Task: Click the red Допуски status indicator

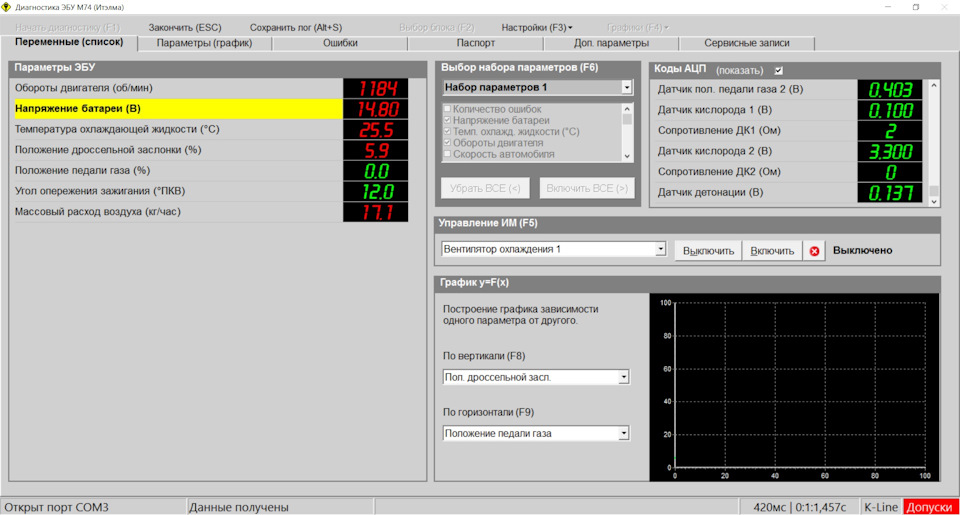Action: (x=930, y=507)
